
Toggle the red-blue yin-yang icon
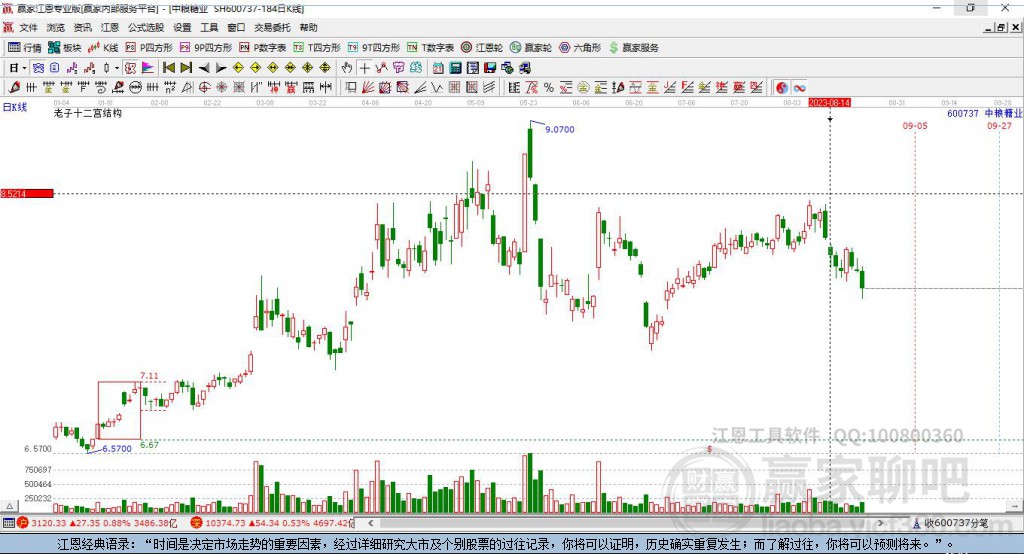(782, 88)
